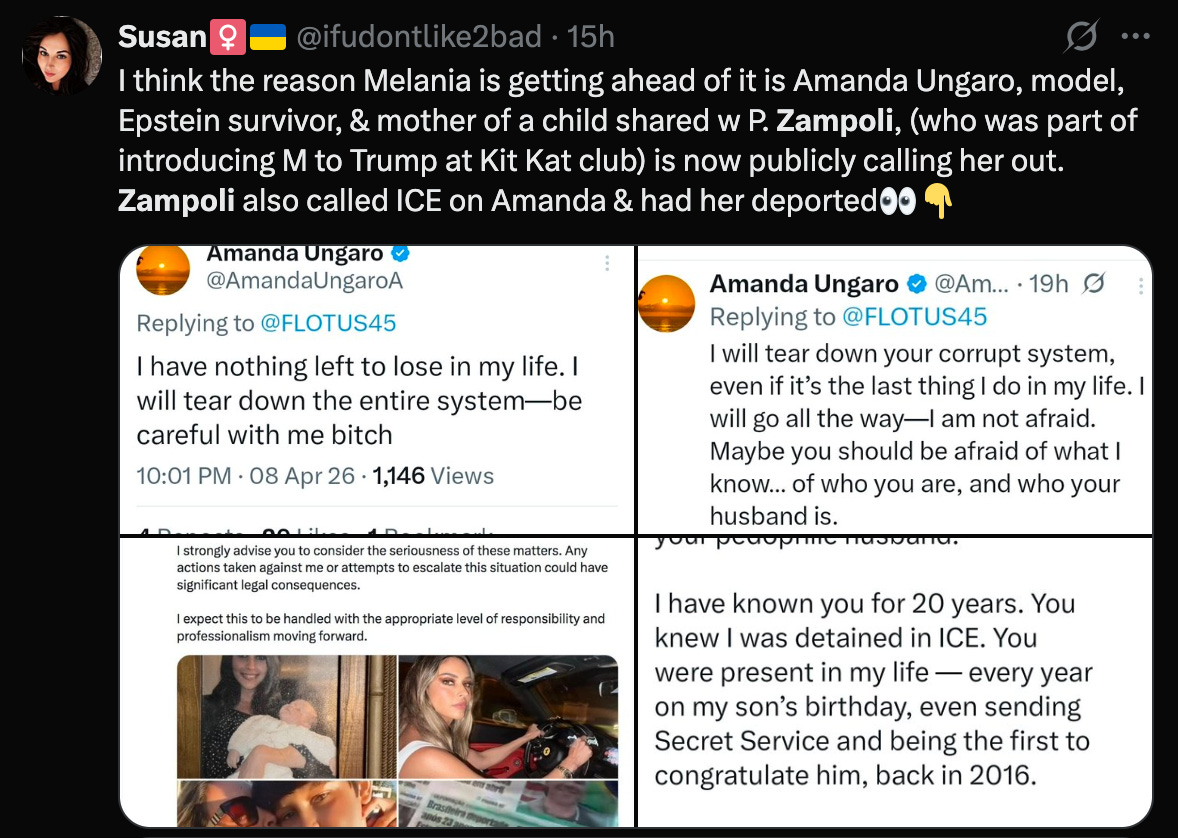This screenshot has height=838, width=1178.
Task: Click the Grok explain icon on Susan's tweet
Action: pos(1082,35)
